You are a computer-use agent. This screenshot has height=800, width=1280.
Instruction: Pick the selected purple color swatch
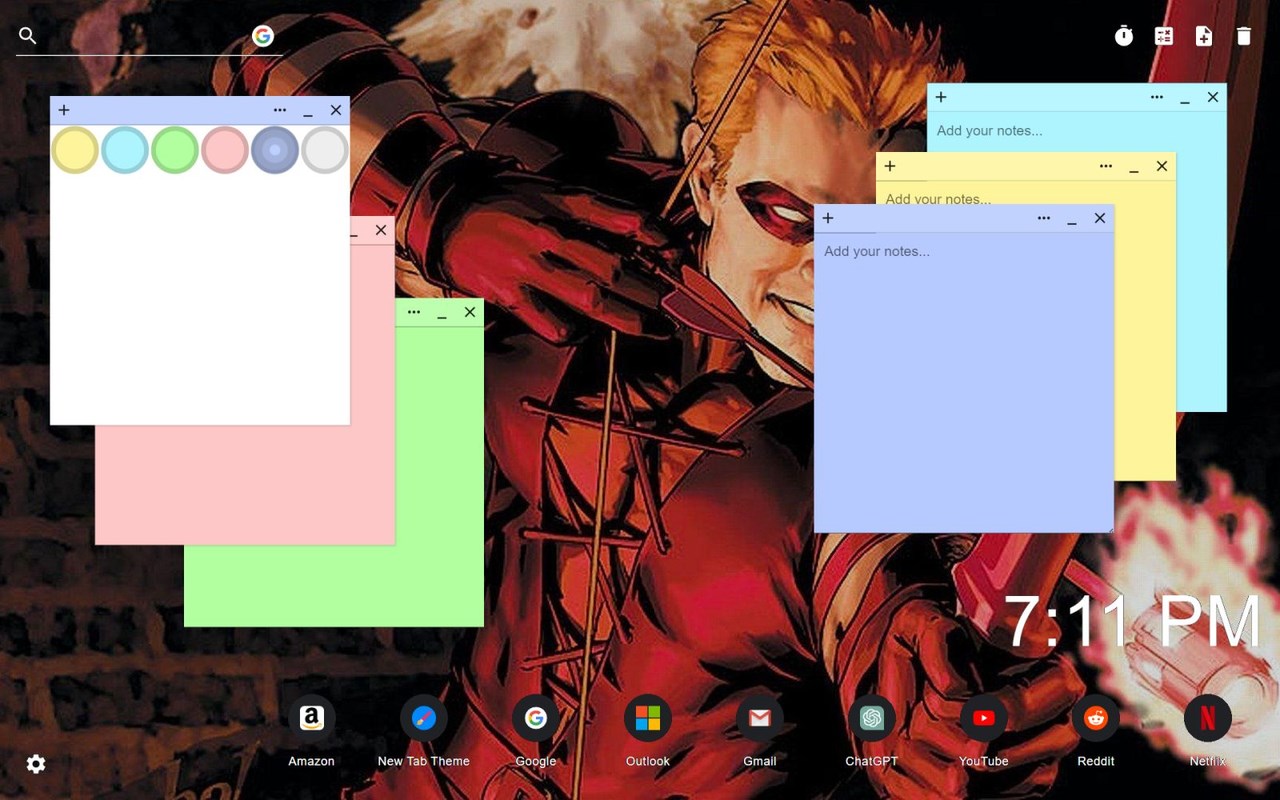(x=275, y=150)
